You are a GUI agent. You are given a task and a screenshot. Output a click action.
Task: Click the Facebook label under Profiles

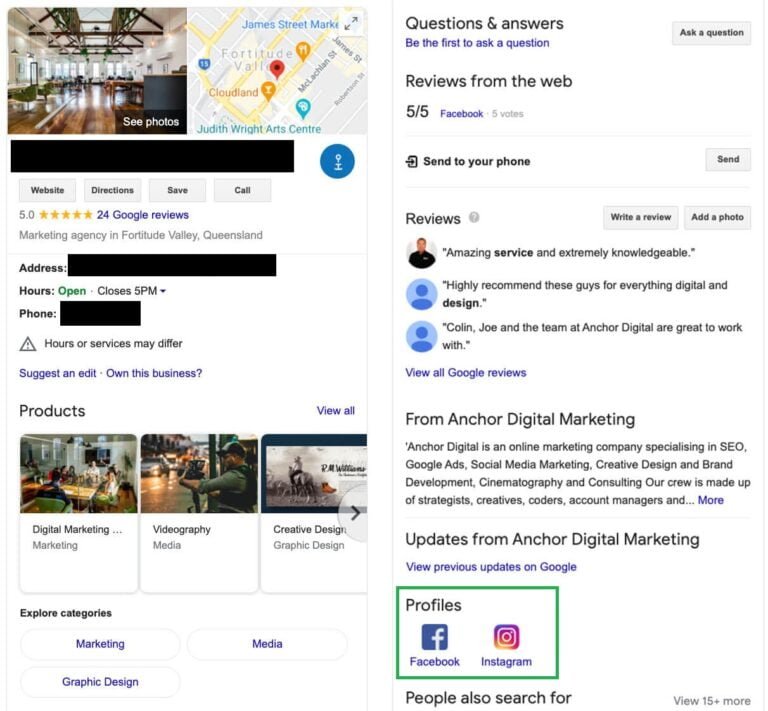click(434, 662)
